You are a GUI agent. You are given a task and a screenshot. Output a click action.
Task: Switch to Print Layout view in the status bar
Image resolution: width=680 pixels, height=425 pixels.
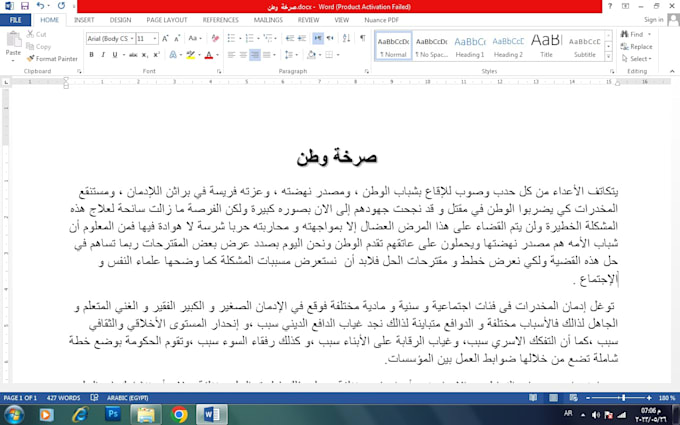(553, 398)
